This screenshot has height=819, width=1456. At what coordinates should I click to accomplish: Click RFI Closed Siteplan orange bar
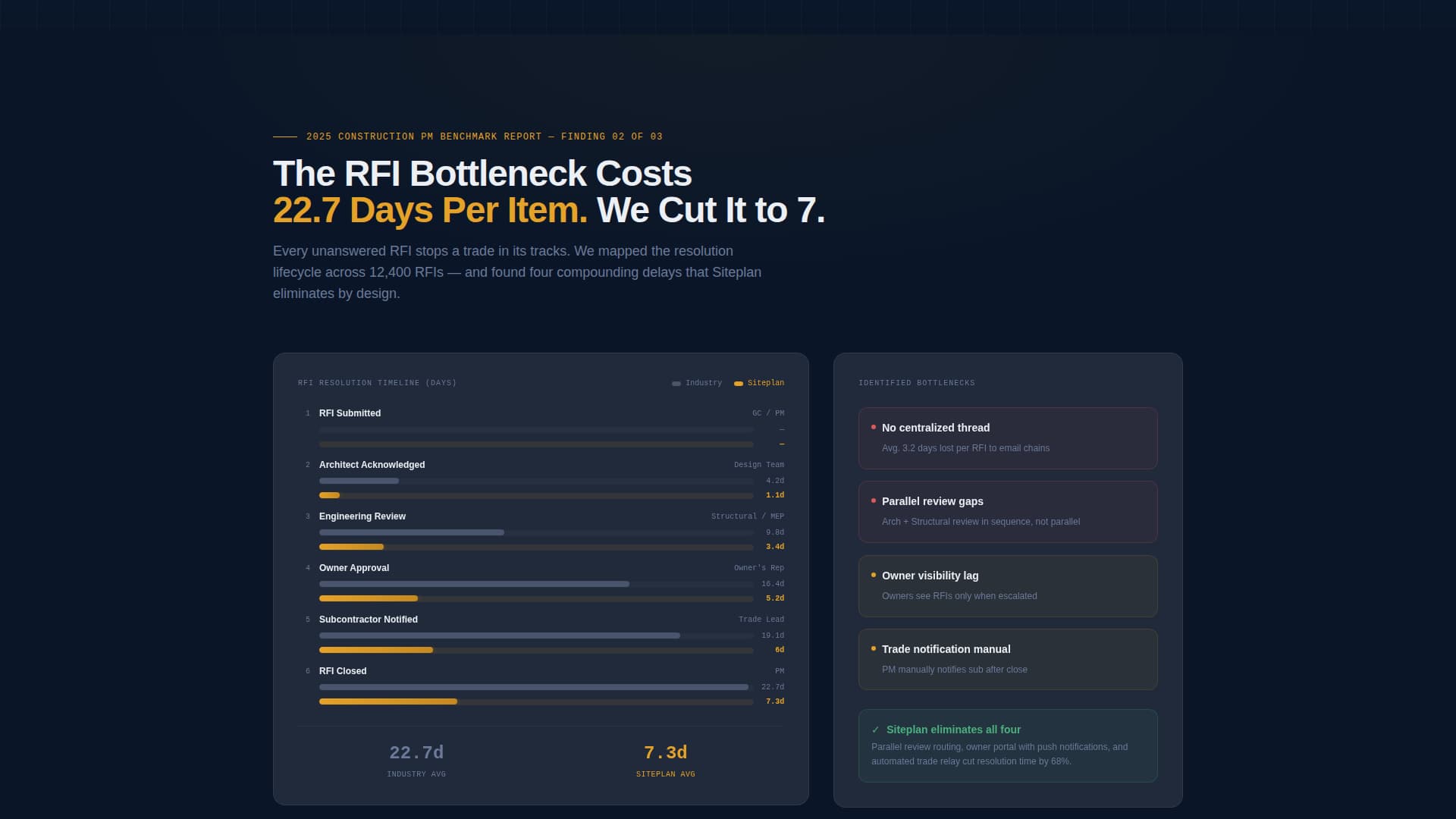(388, 701)
